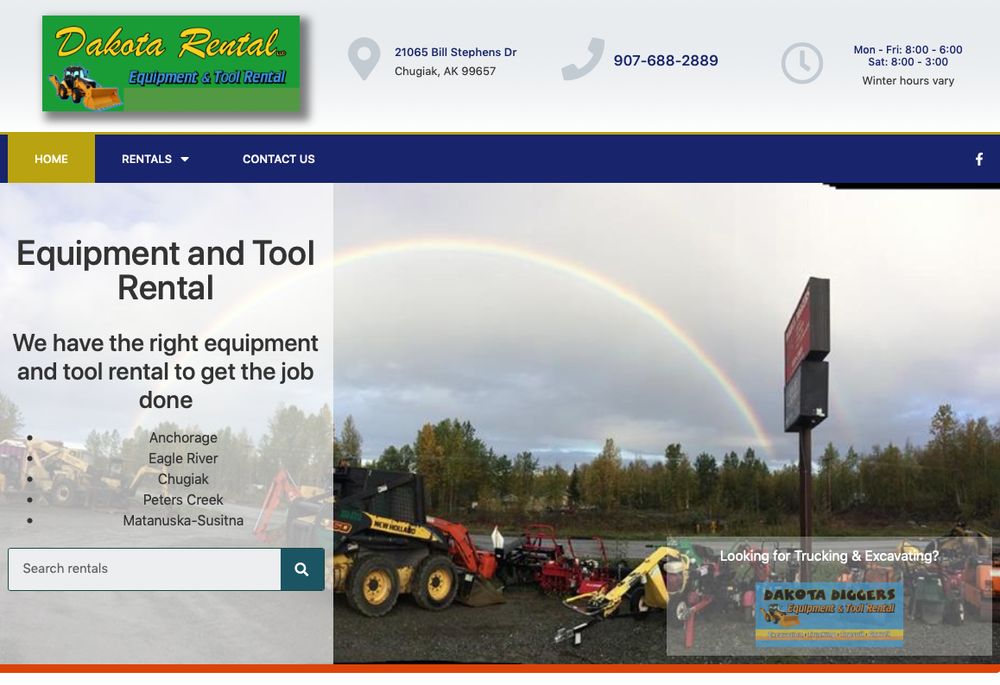
Task: Click the Looking for Trucking & Excavating text
Action: tap(829, 556)
